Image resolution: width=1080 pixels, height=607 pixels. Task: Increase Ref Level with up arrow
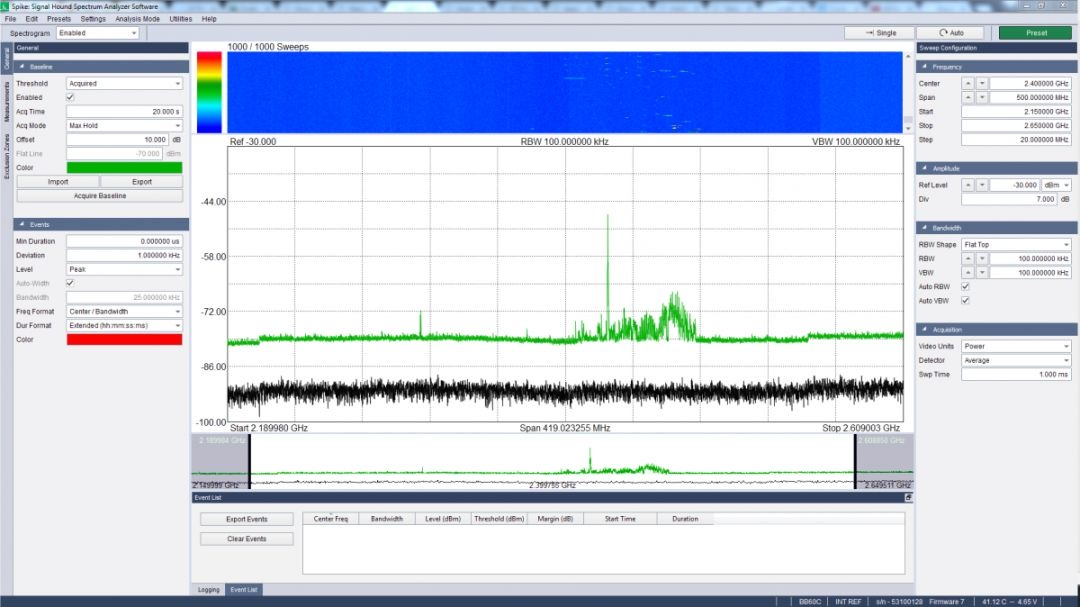pos(968,186)
